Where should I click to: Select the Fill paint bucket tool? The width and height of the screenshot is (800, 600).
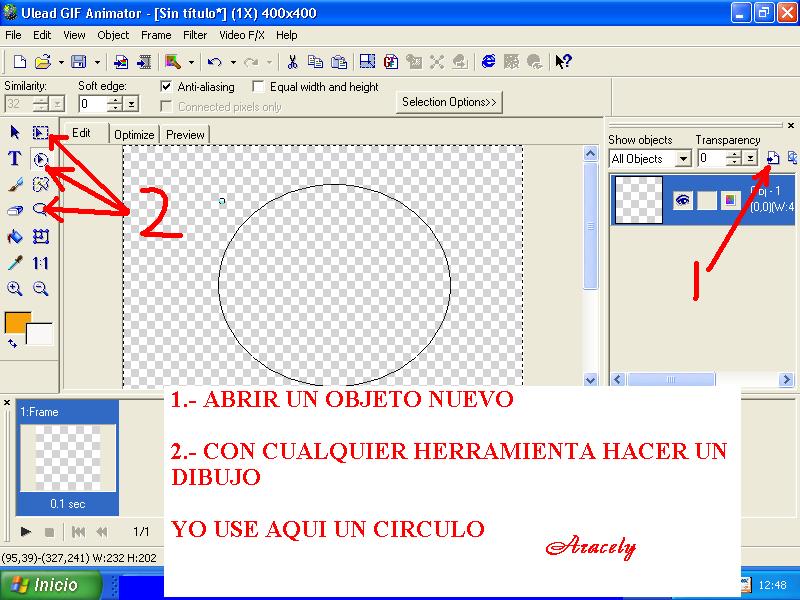coord(15,236)
